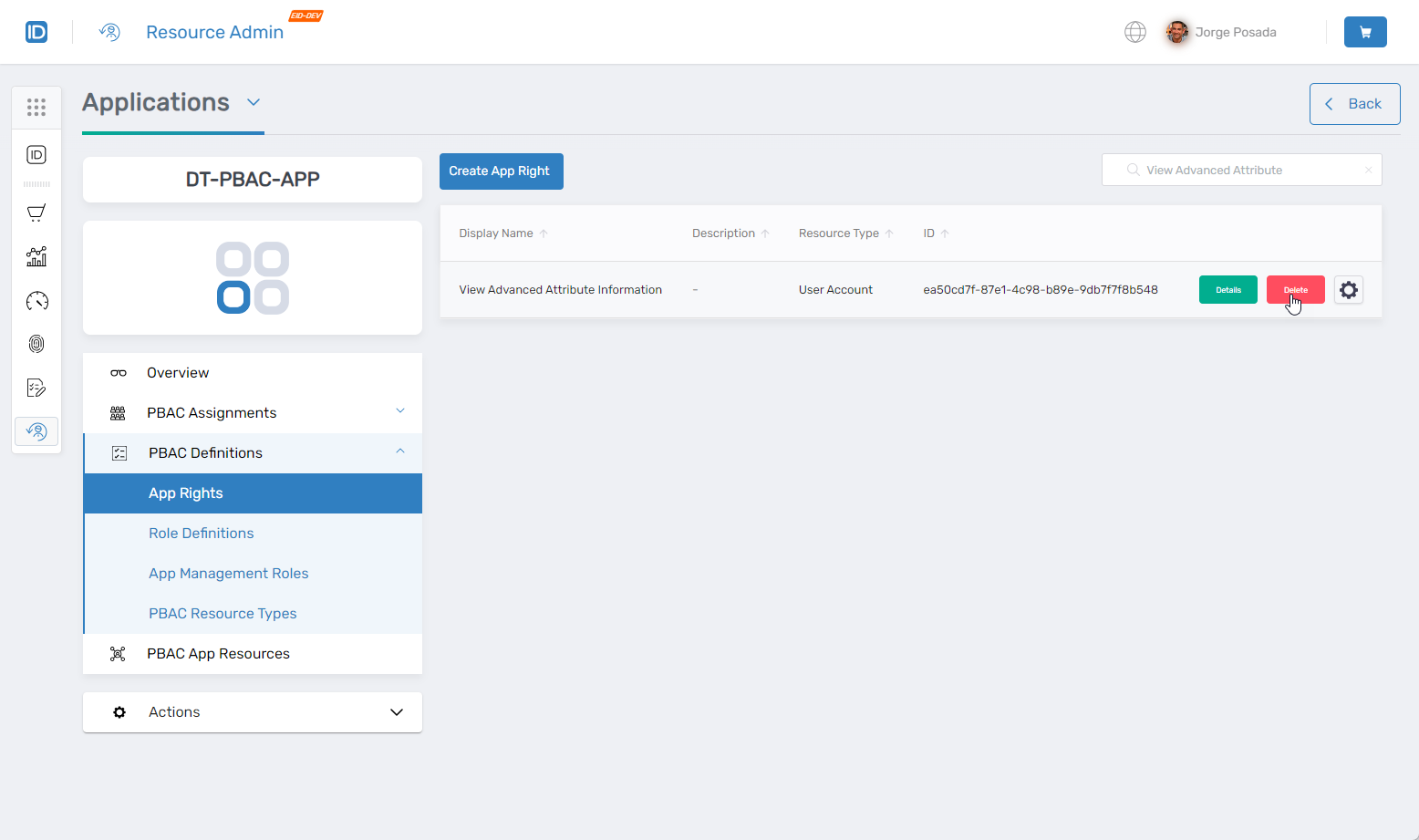Open gear settings for the app right row
The image size is (1419, 840).
[1348, 290]
